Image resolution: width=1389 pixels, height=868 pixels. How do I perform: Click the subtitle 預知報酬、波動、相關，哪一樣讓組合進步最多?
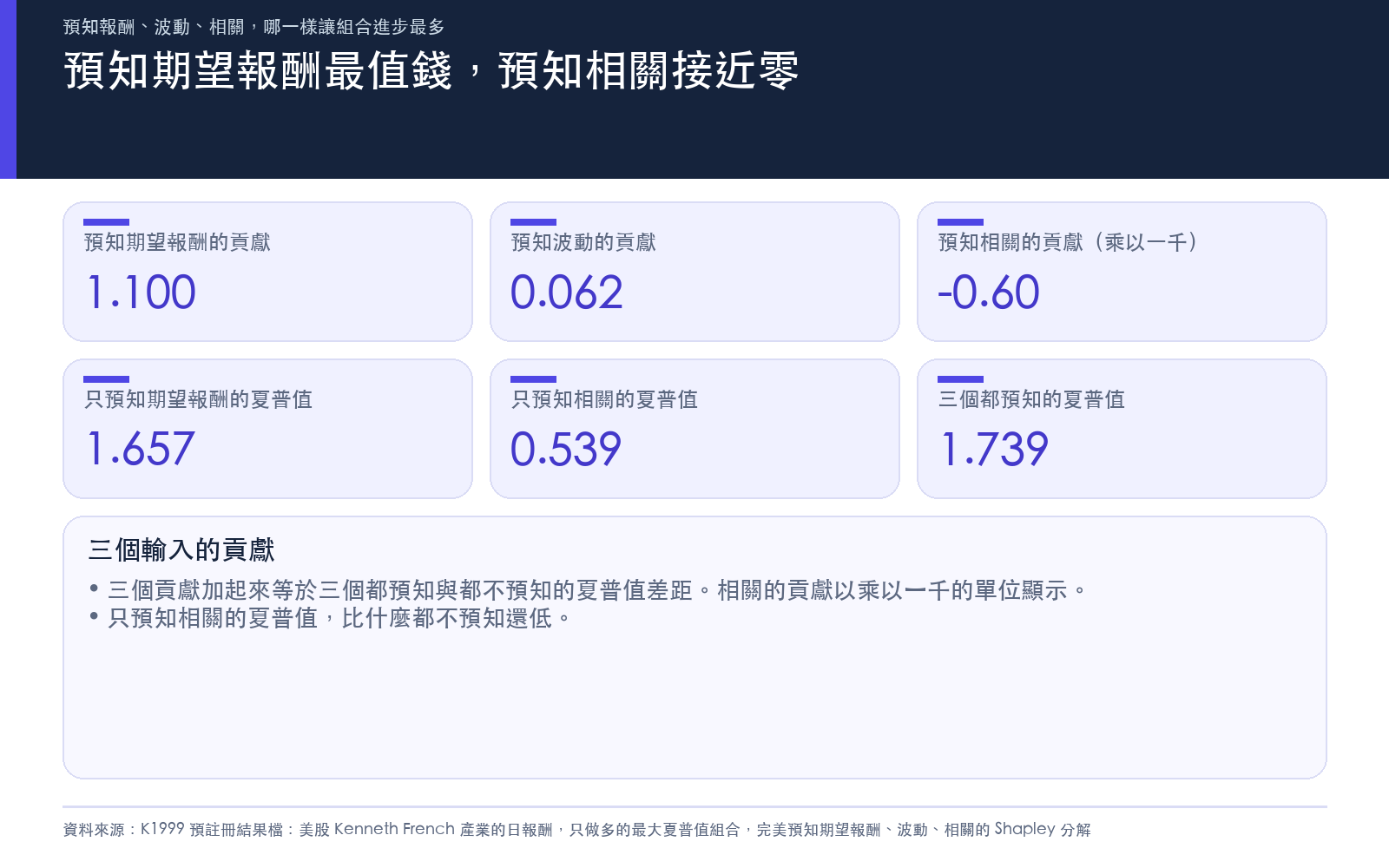[254, 27]
